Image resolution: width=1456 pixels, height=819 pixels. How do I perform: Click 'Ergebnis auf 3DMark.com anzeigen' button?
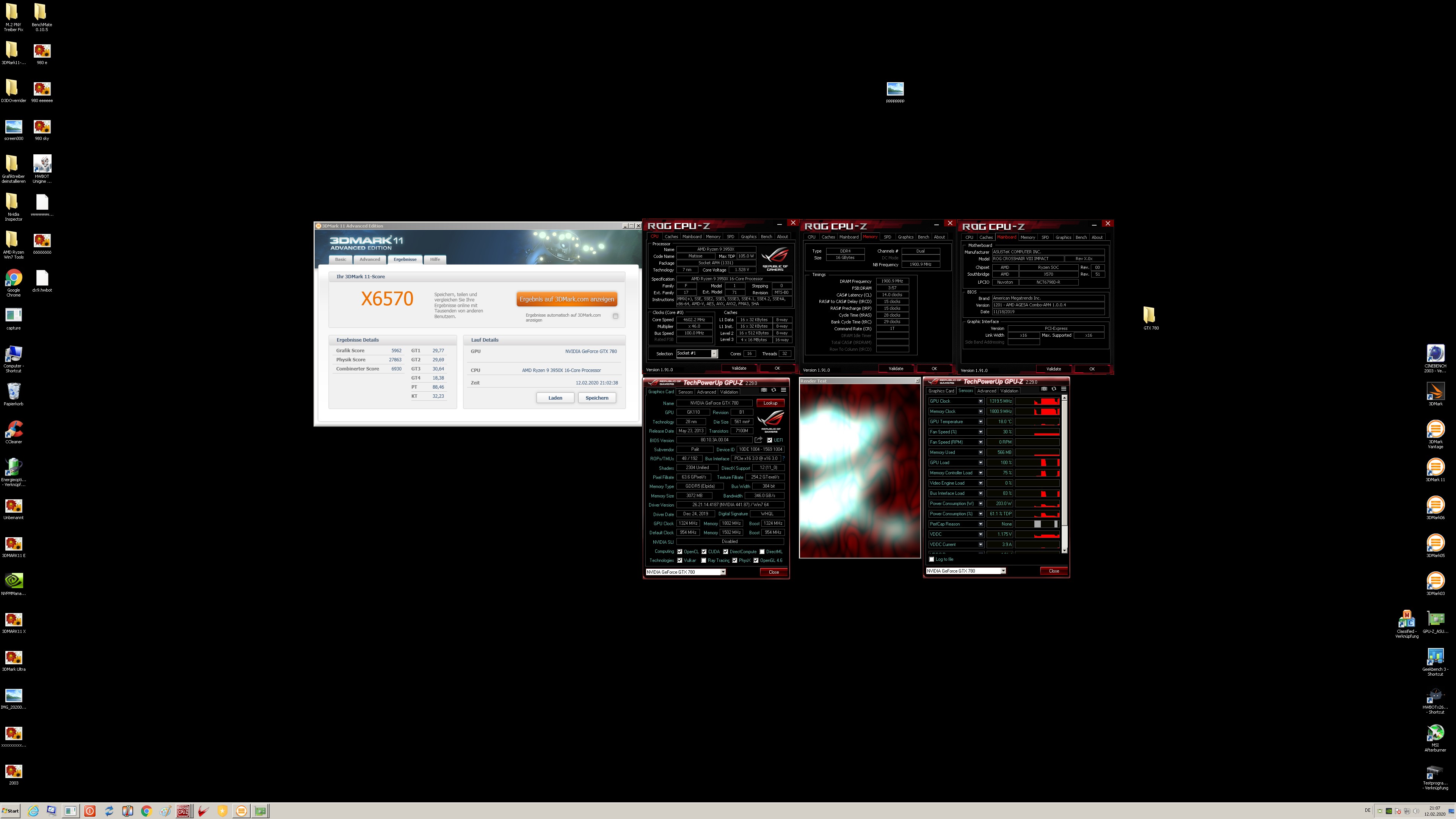566,299
